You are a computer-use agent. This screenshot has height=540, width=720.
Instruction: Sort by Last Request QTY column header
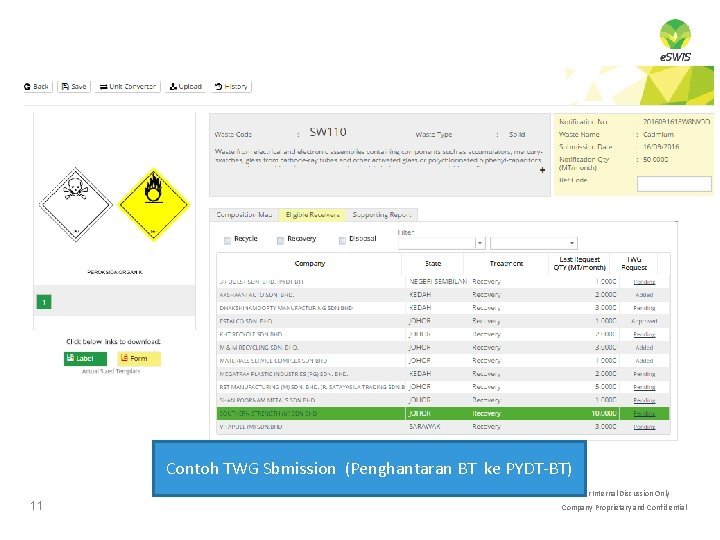click(579, 264)
